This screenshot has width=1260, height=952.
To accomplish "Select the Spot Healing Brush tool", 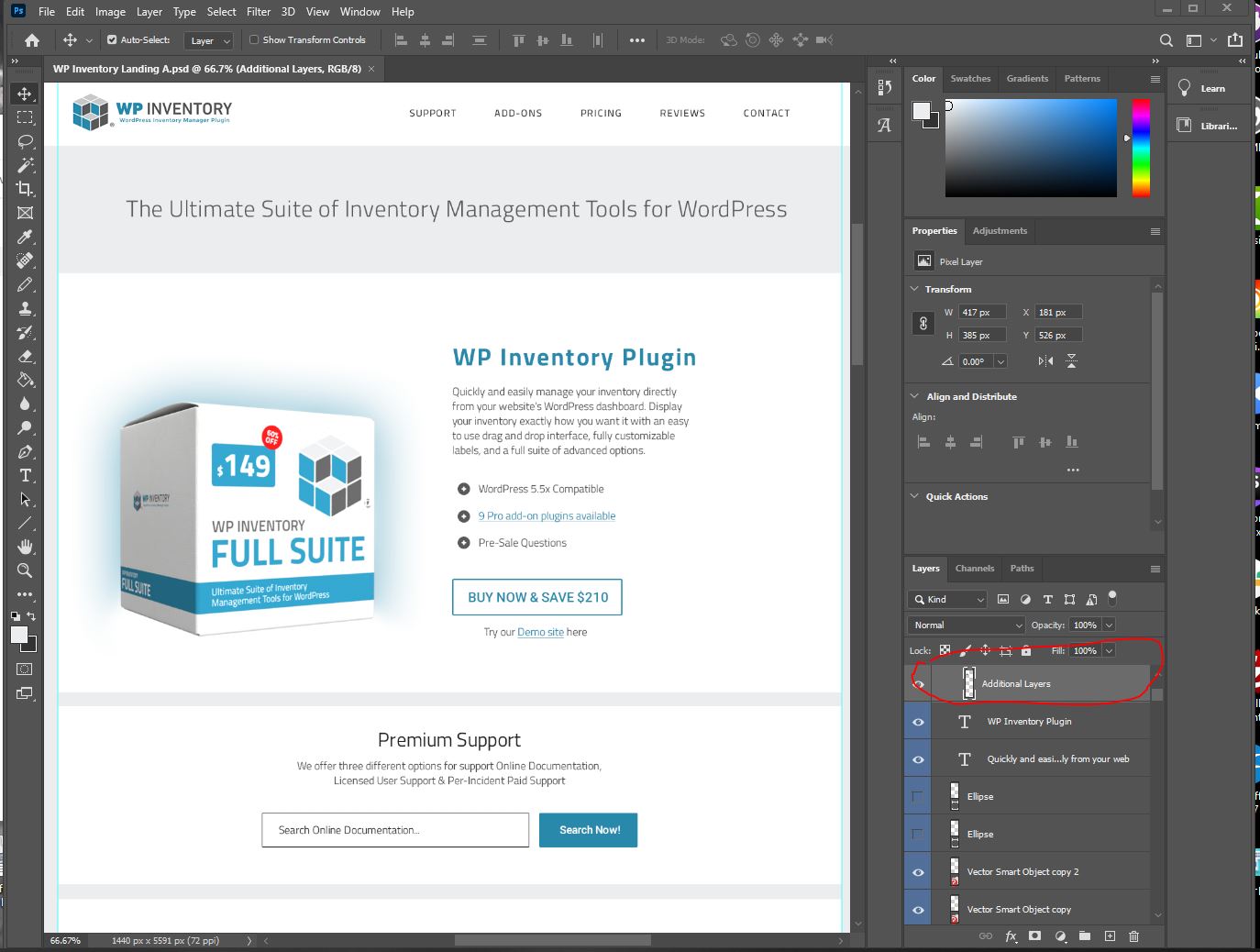I will coord(25,260).
